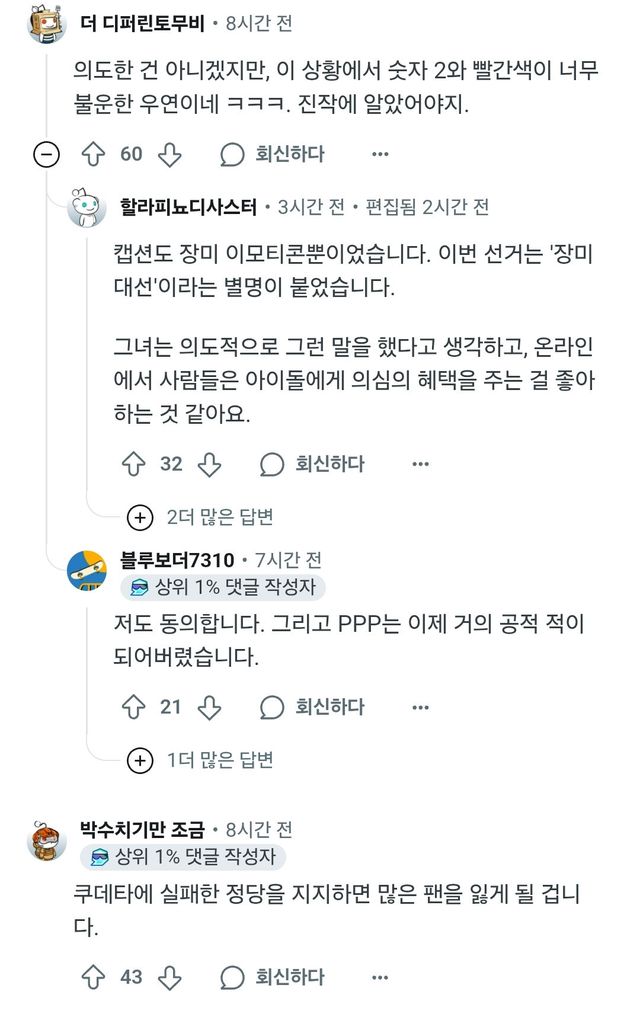The width and height of the screenshot is (640, 1010).
Task: Reply to 블루보더7310's comment with 21 votes
Action: click(x=312, y=707)
